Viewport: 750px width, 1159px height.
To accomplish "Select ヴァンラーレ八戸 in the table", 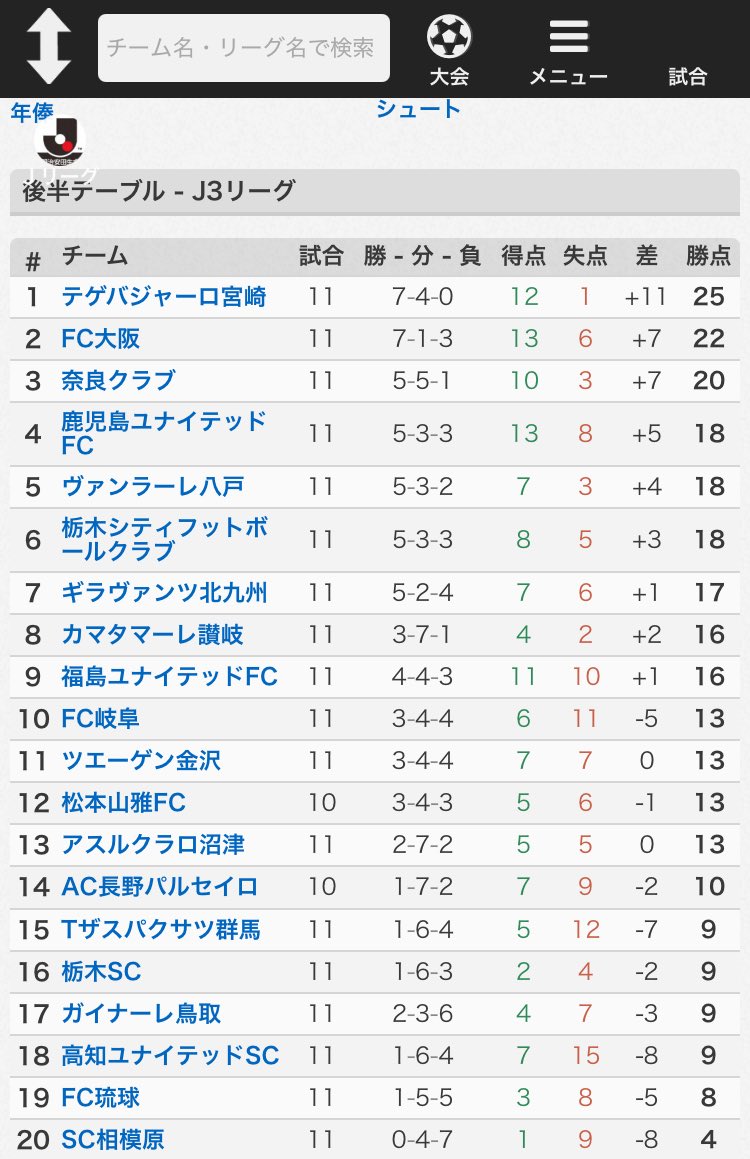I will click(152, 486).
